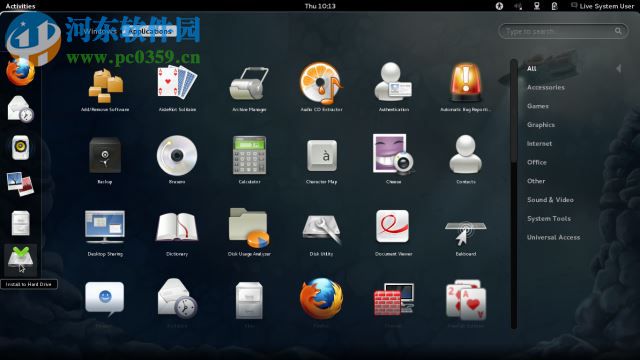
Task: Open the file cabinet icon in the left dock
Action: pyautogui.click(x=20, y=223)
